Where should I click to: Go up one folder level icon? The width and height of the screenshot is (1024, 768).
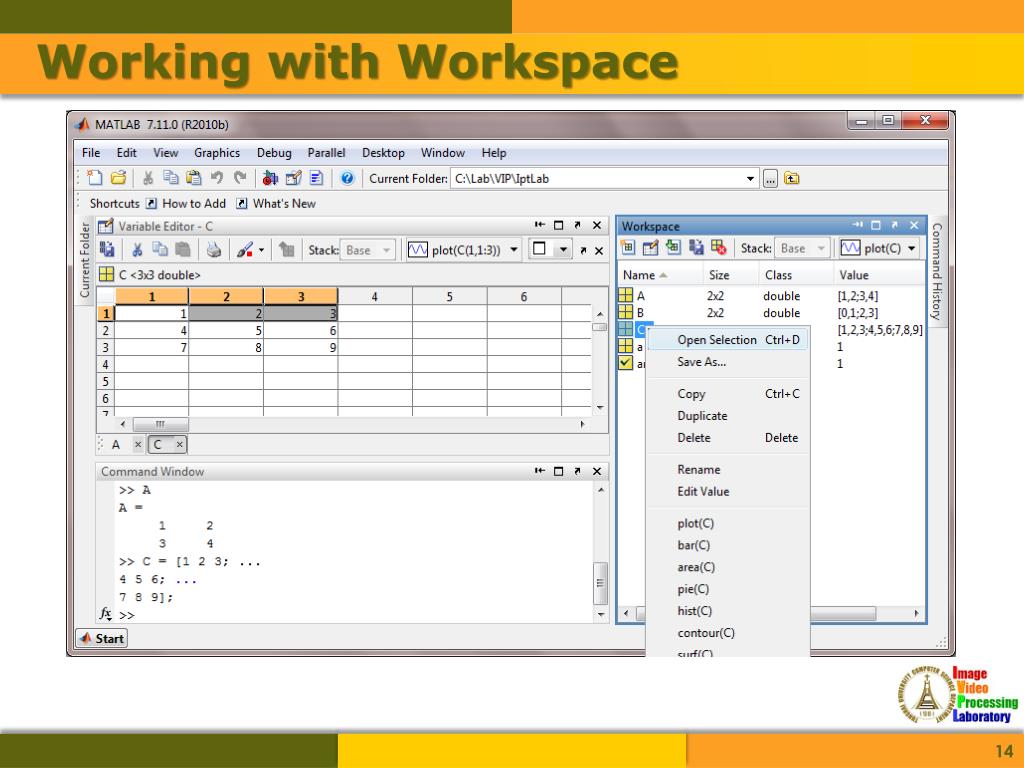click(792, 178)
